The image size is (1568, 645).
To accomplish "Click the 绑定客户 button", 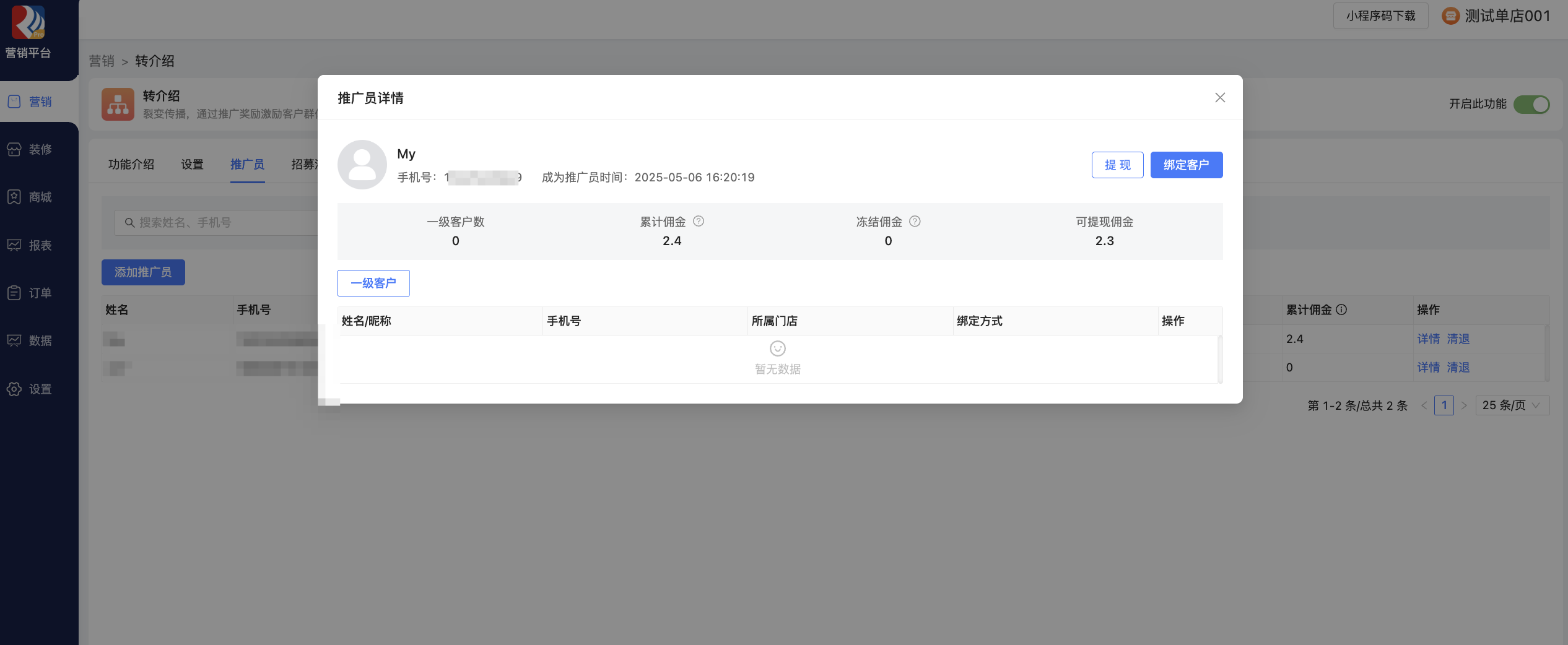I will 1186,165.
